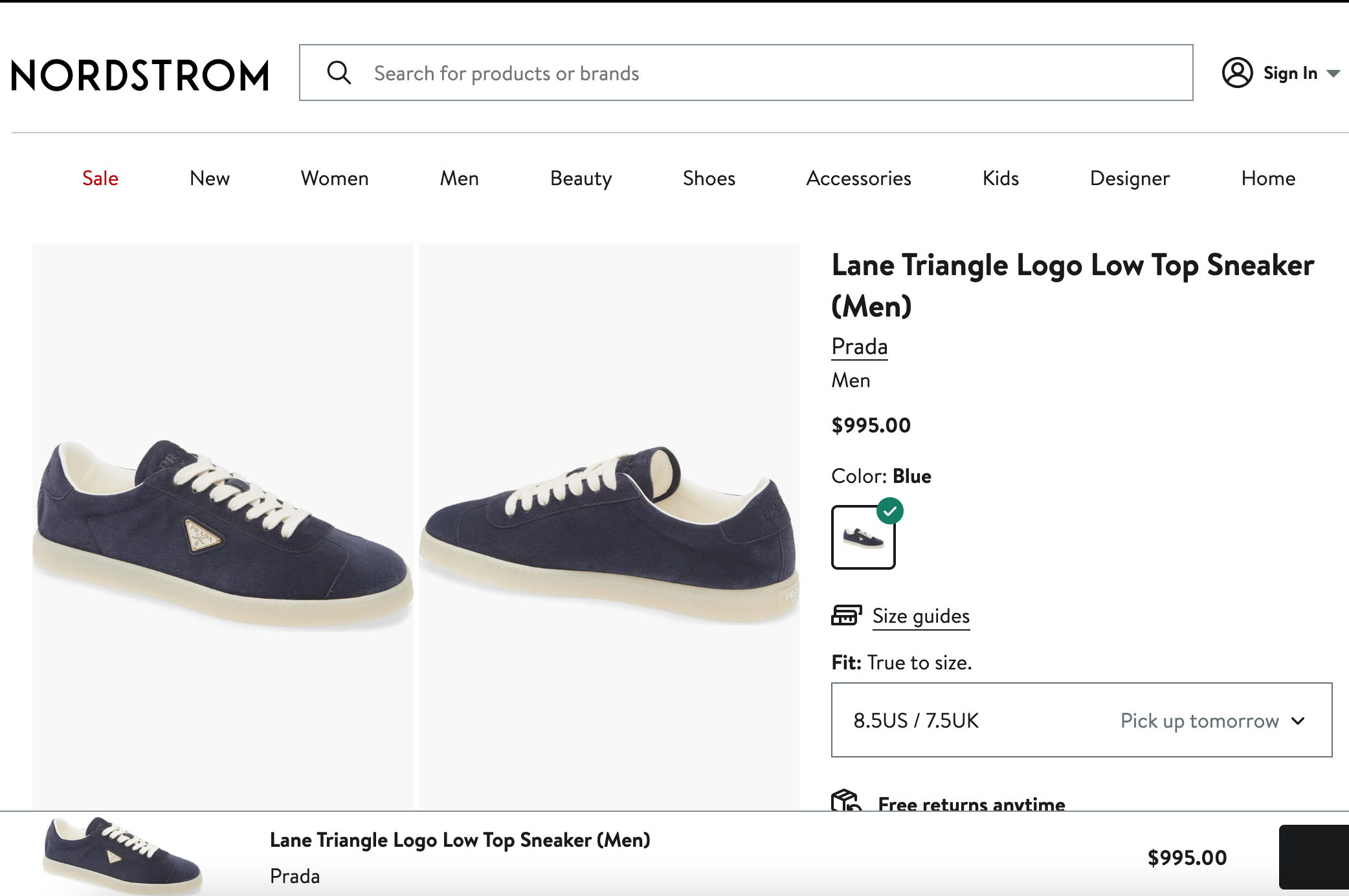
Task: Click the store pickup icon beside Size guides
Action: point(845,615)
